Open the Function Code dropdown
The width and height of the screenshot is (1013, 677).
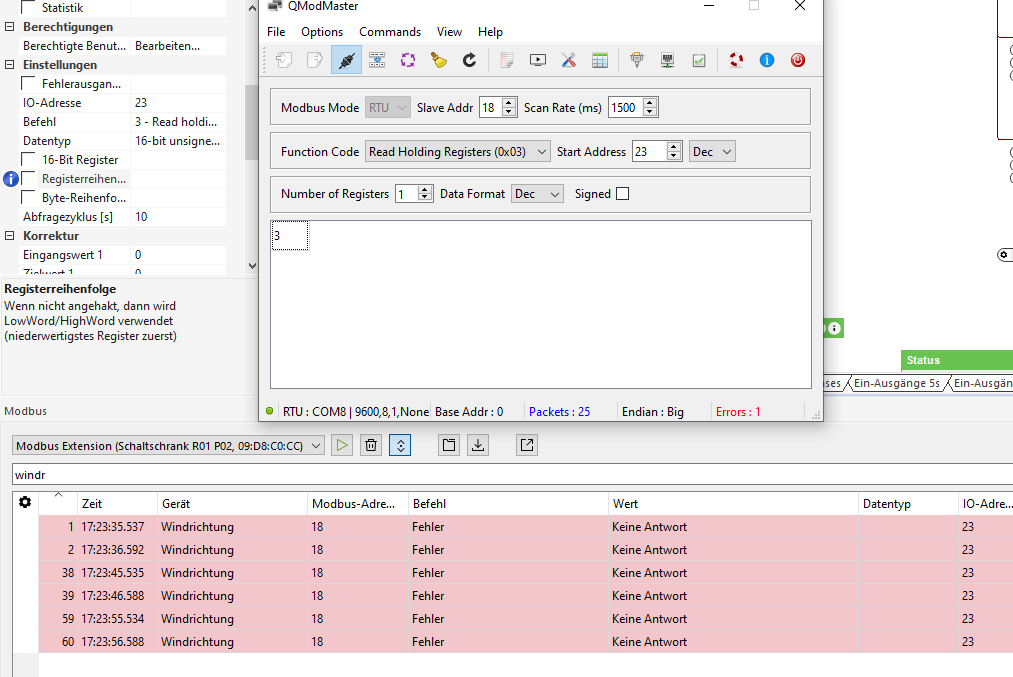[x=458, y=152]
